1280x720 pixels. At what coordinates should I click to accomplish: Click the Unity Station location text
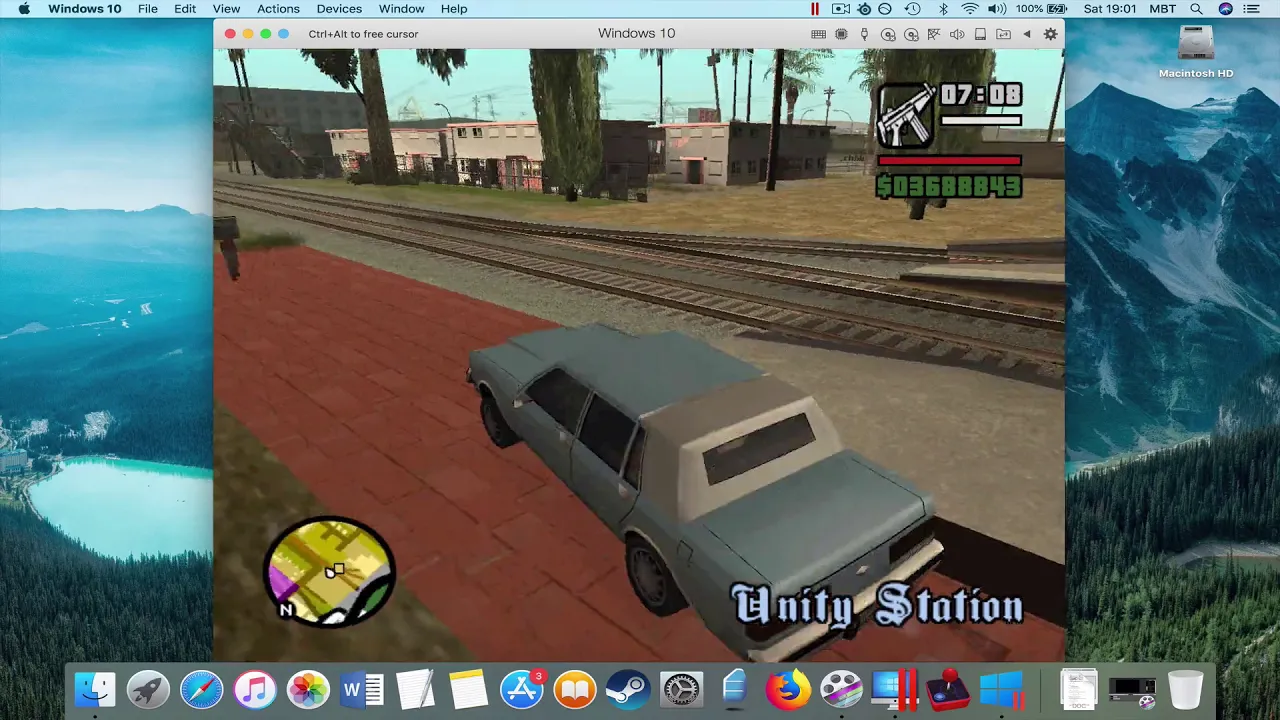point(879,606)
